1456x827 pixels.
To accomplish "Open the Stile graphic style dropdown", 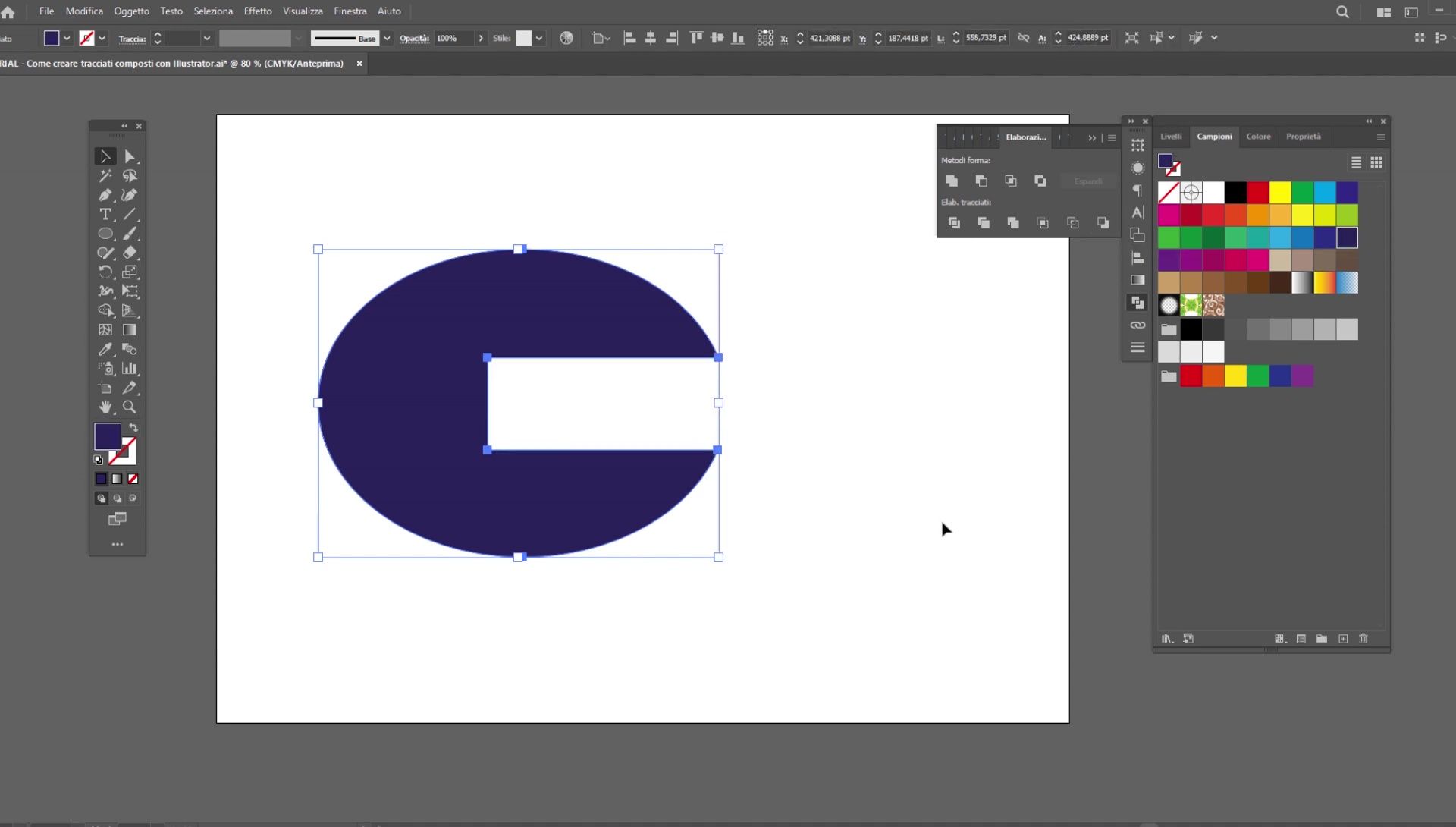I will tap(539, 38).
